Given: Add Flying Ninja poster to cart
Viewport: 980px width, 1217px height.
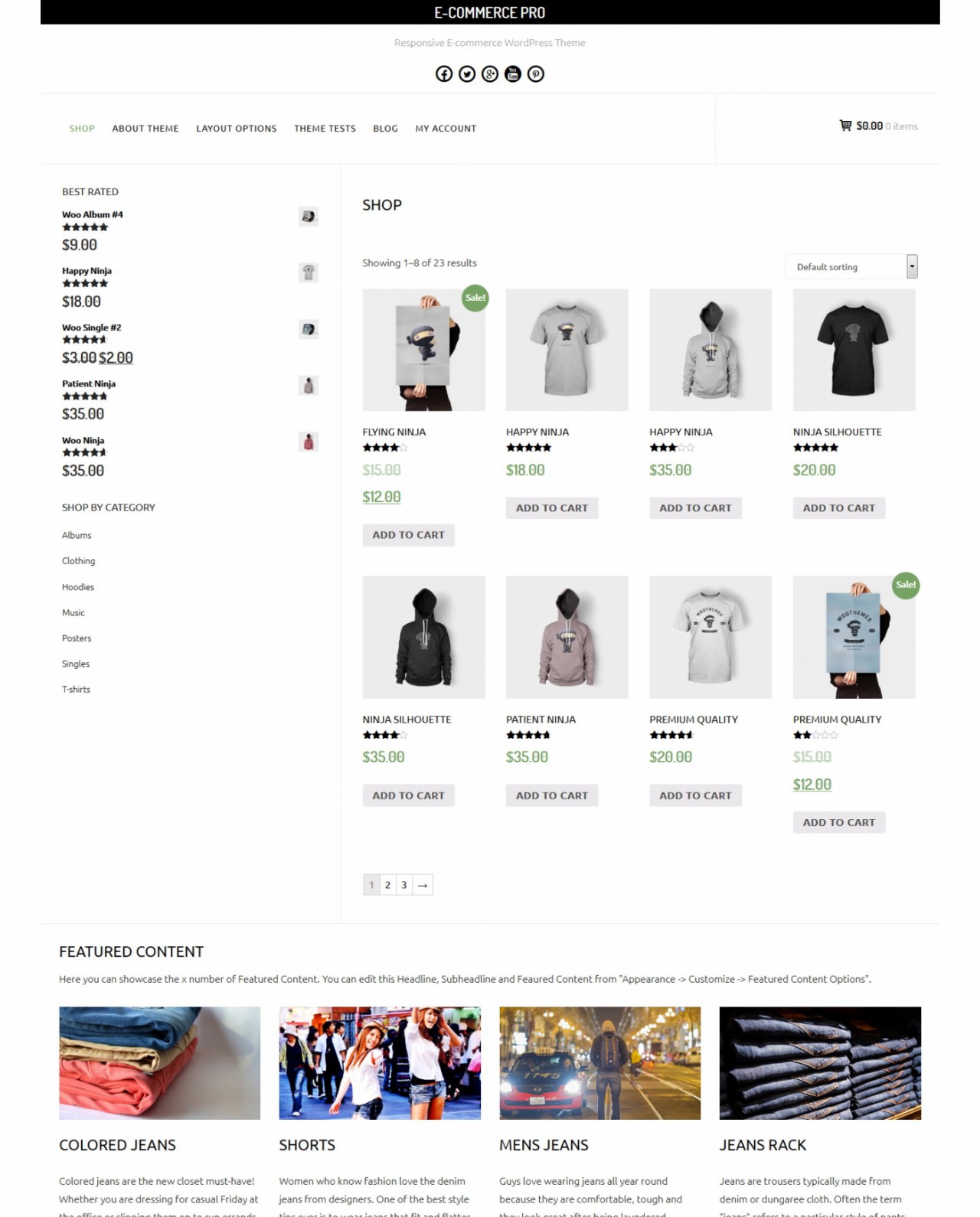Looking at the screenshot, I should (408, 535).
